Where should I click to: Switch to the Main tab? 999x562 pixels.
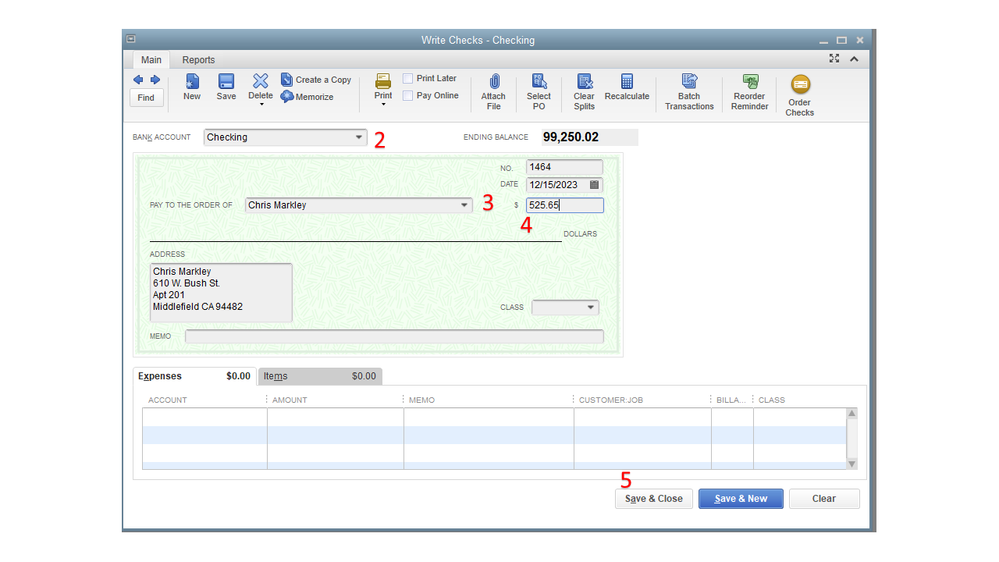[x=151, y=59]
